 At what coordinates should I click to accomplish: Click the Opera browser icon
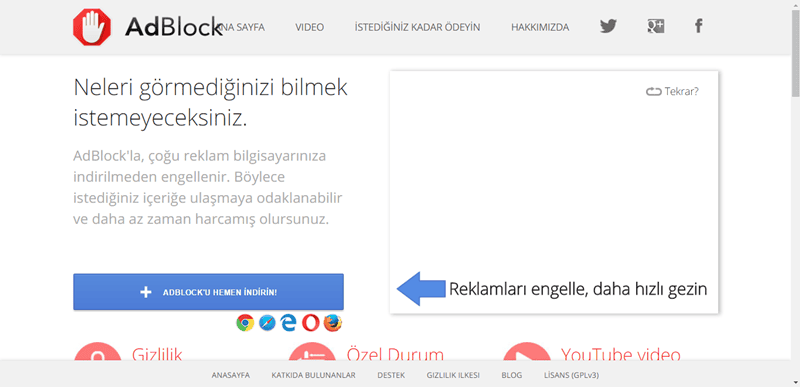click(311, 323)
